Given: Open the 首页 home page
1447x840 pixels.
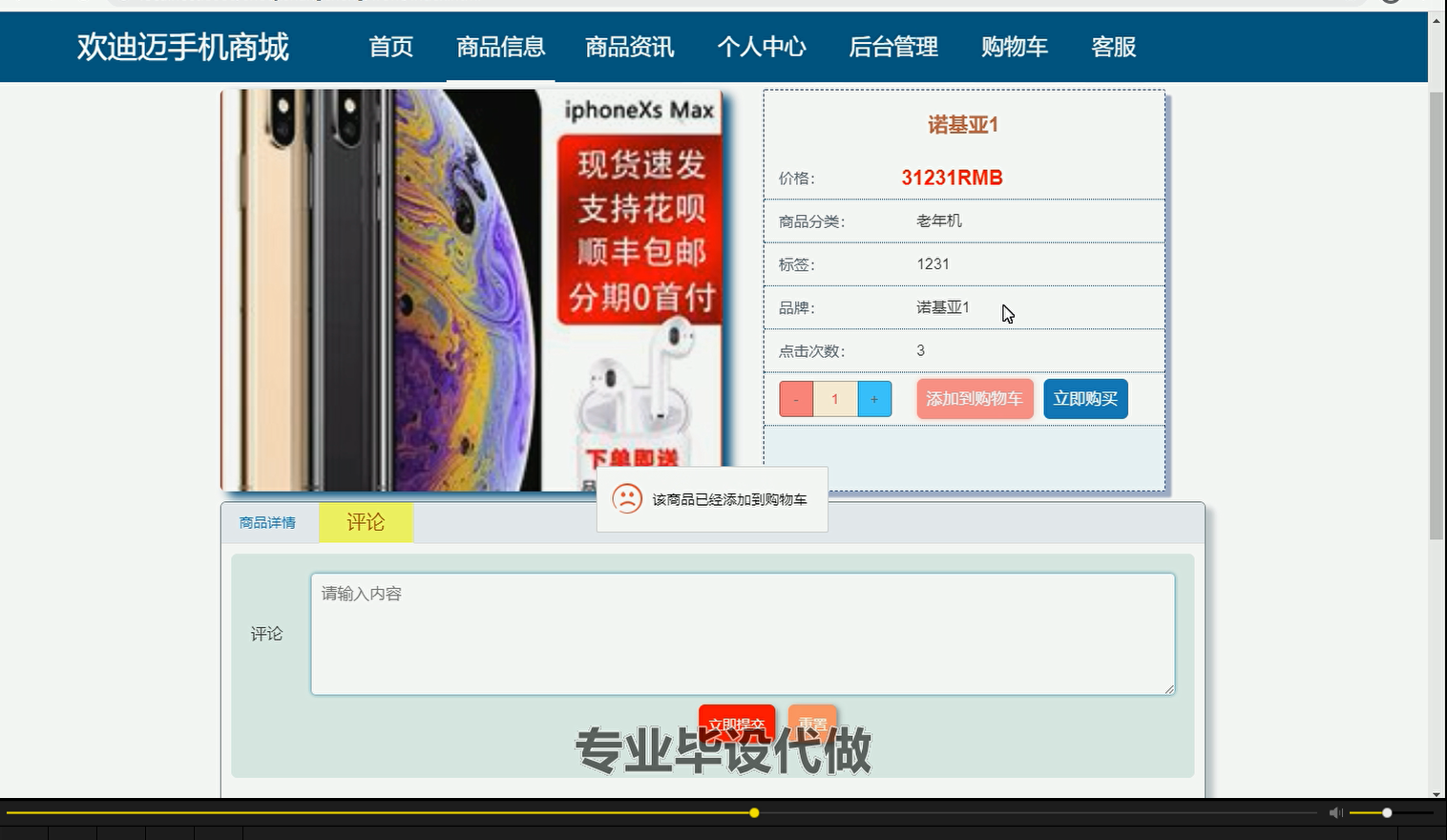Looking at the screenshot, I should pos(391,47).
